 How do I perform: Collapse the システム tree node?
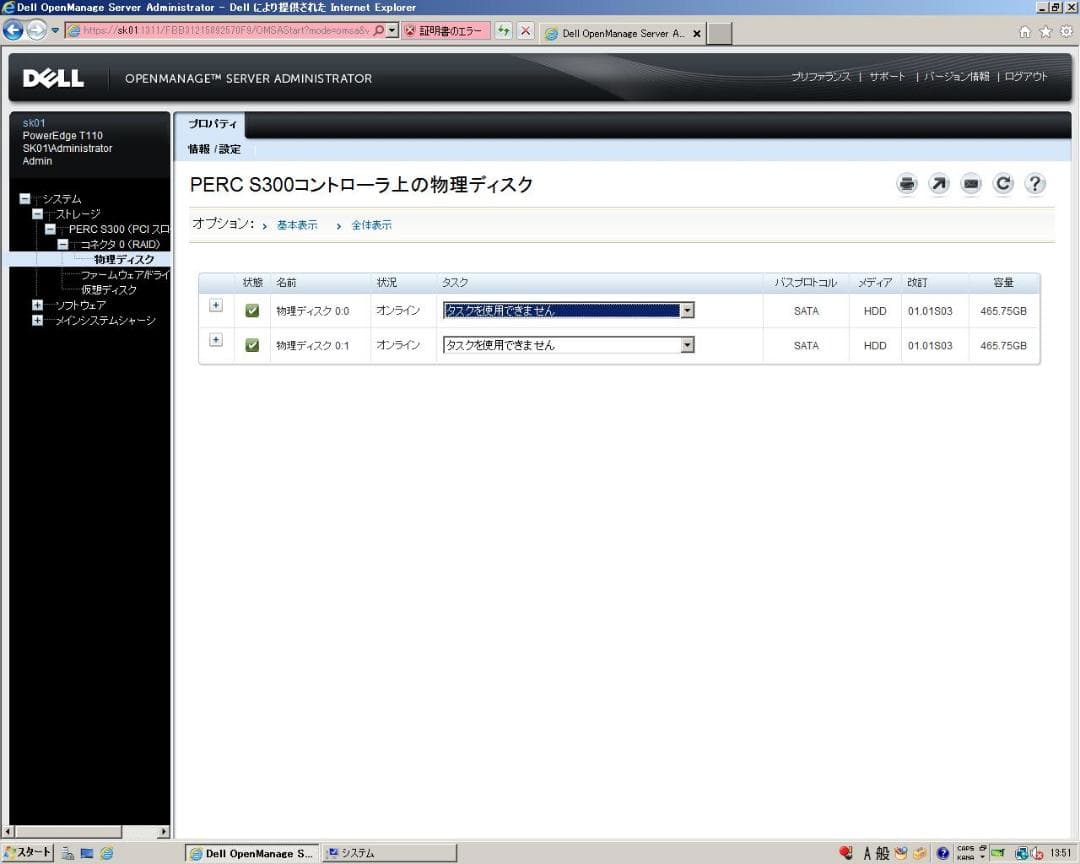point(24,198)
